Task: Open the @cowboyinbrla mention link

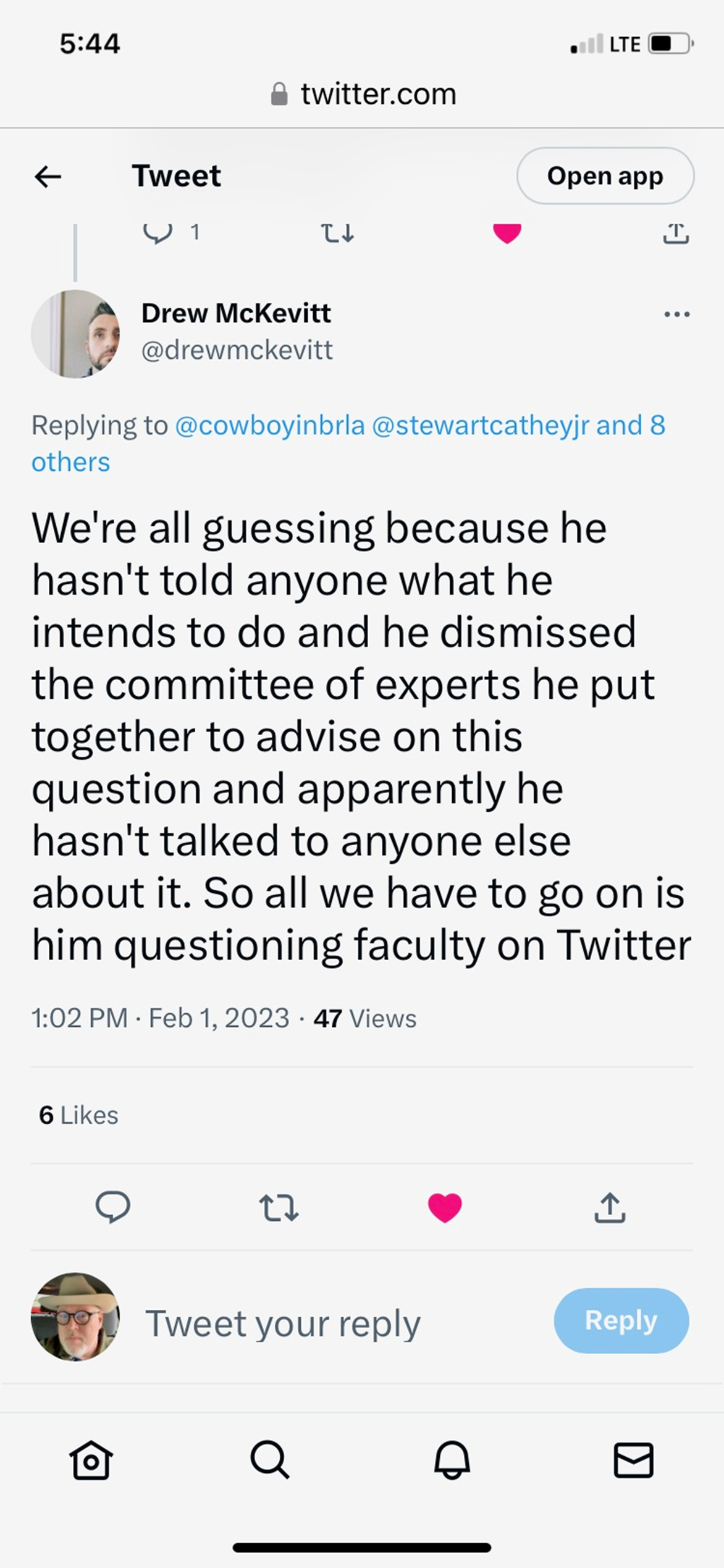Action: tap(270, 426)
